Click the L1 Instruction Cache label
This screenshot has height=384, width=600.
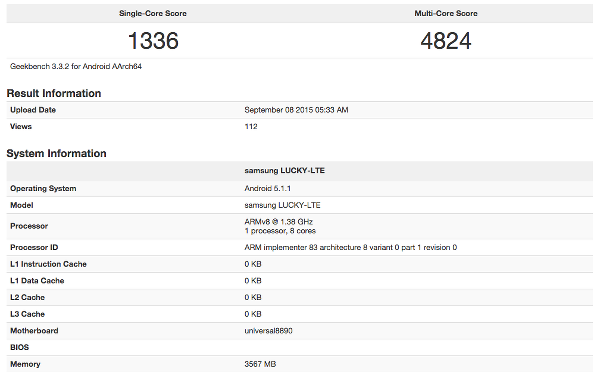48,264
